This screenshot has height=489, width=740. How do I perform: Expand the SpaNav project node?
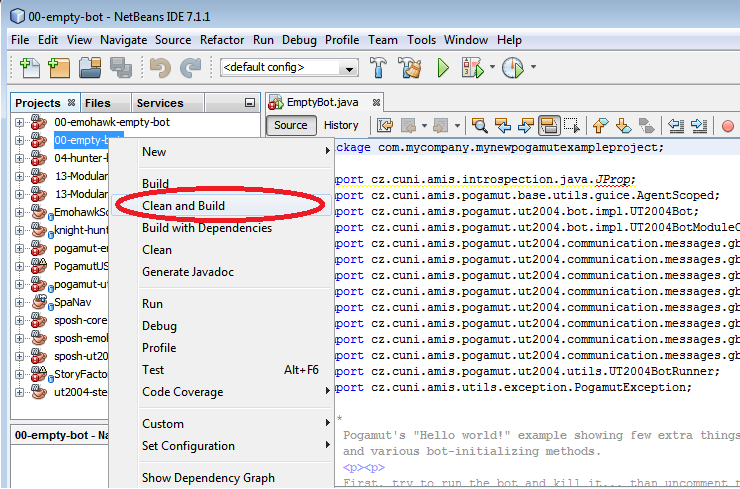pos(19,303)
